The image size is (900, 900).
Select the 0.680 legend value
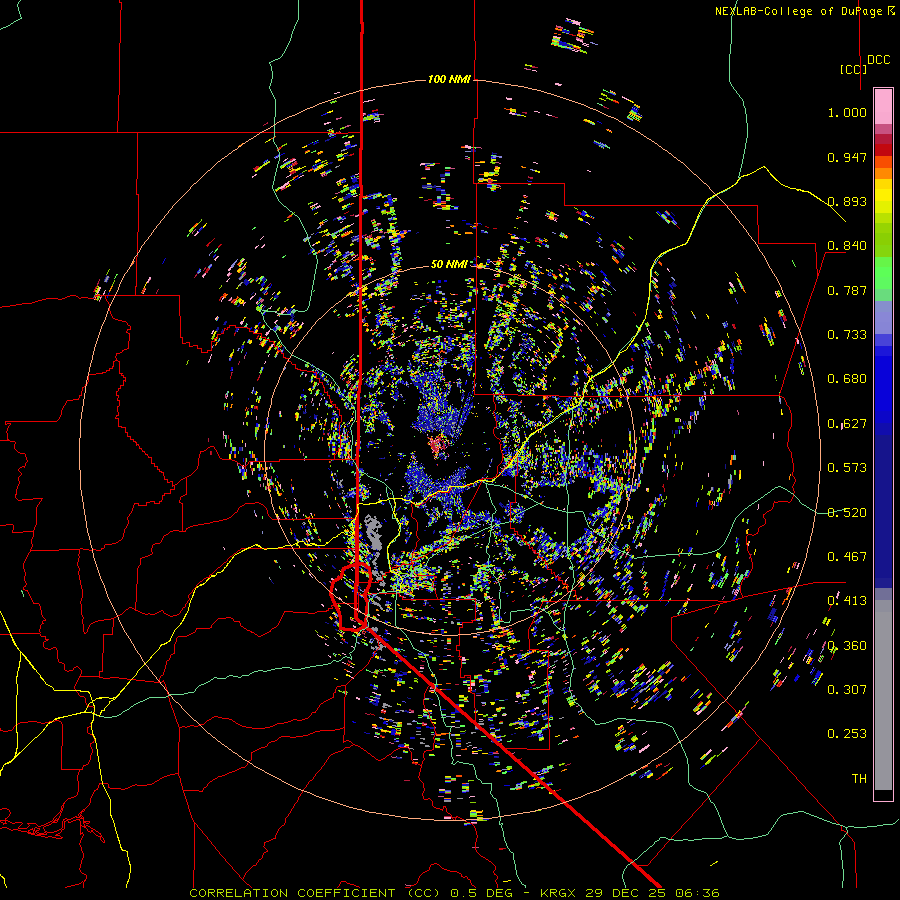(847, 379)
